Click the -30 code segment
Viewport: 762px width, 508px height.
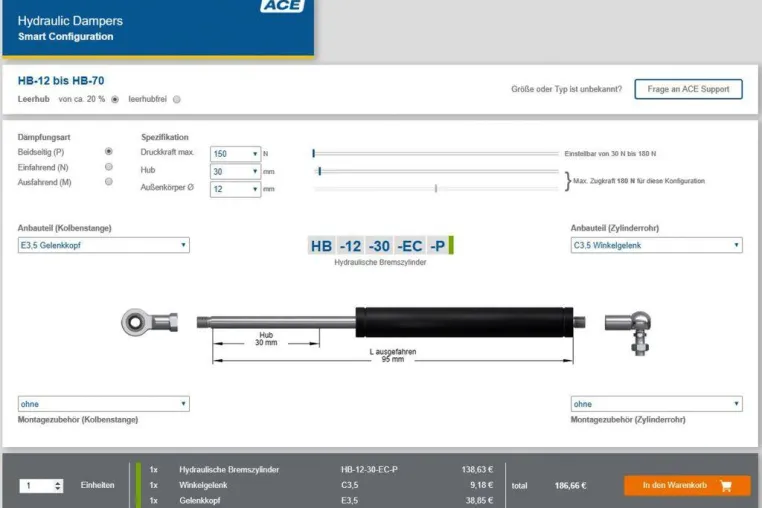click(379, 246)
